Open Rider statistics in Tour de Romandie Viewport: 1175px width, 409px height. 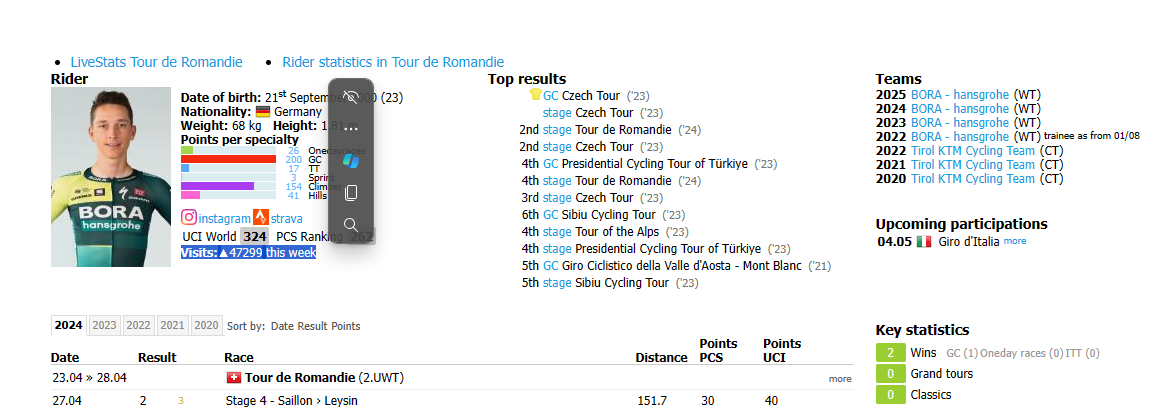coord(393,62)
